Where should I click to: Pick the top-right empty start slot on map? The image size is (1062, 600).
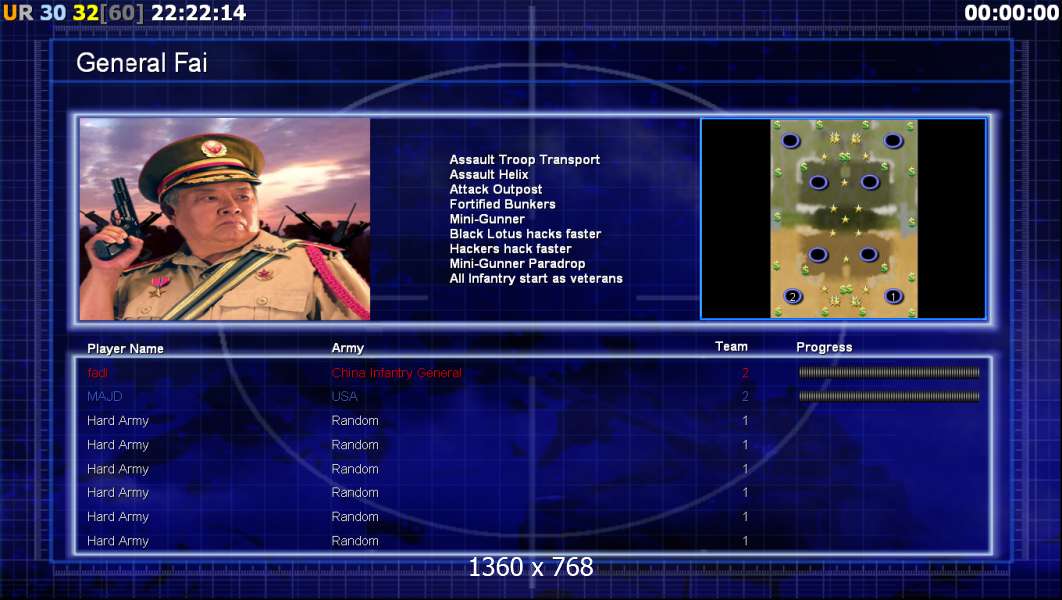tap(893, 141)
